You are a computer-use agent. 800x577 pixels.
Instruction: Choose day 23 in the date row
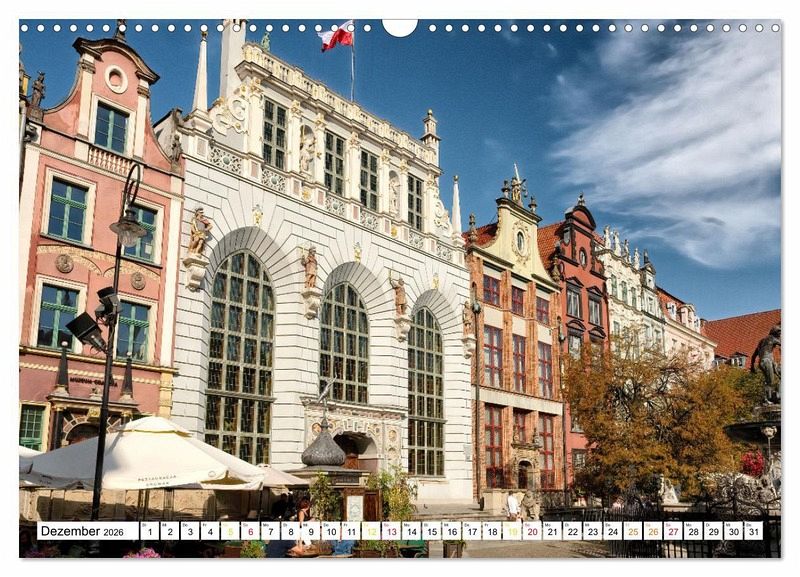593,531
